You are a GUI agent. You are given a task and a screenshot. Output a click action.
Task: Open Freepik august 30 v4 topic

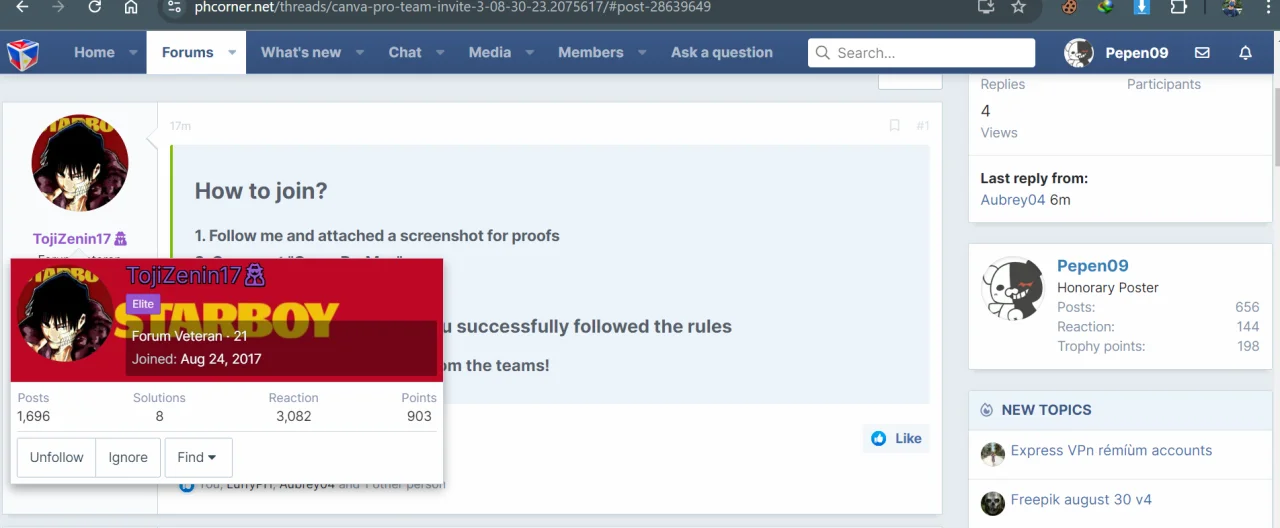1081,500
